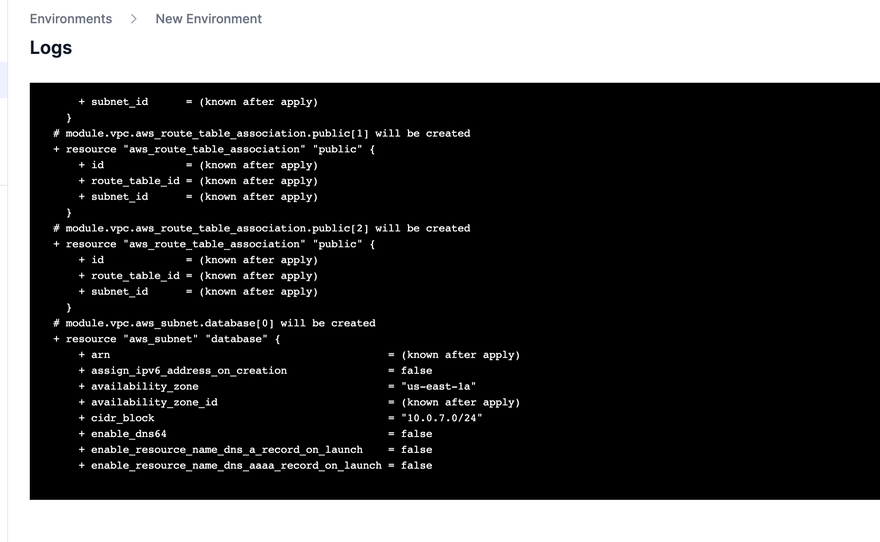
Task: Click the availability_zone_id log line
Action: coord(299,402)
